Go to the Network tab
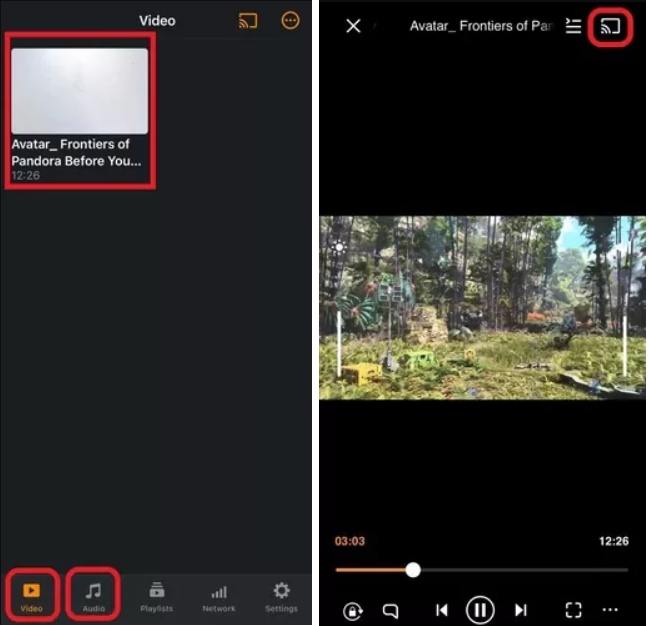 pyautogui.click(x=219, y=597)
